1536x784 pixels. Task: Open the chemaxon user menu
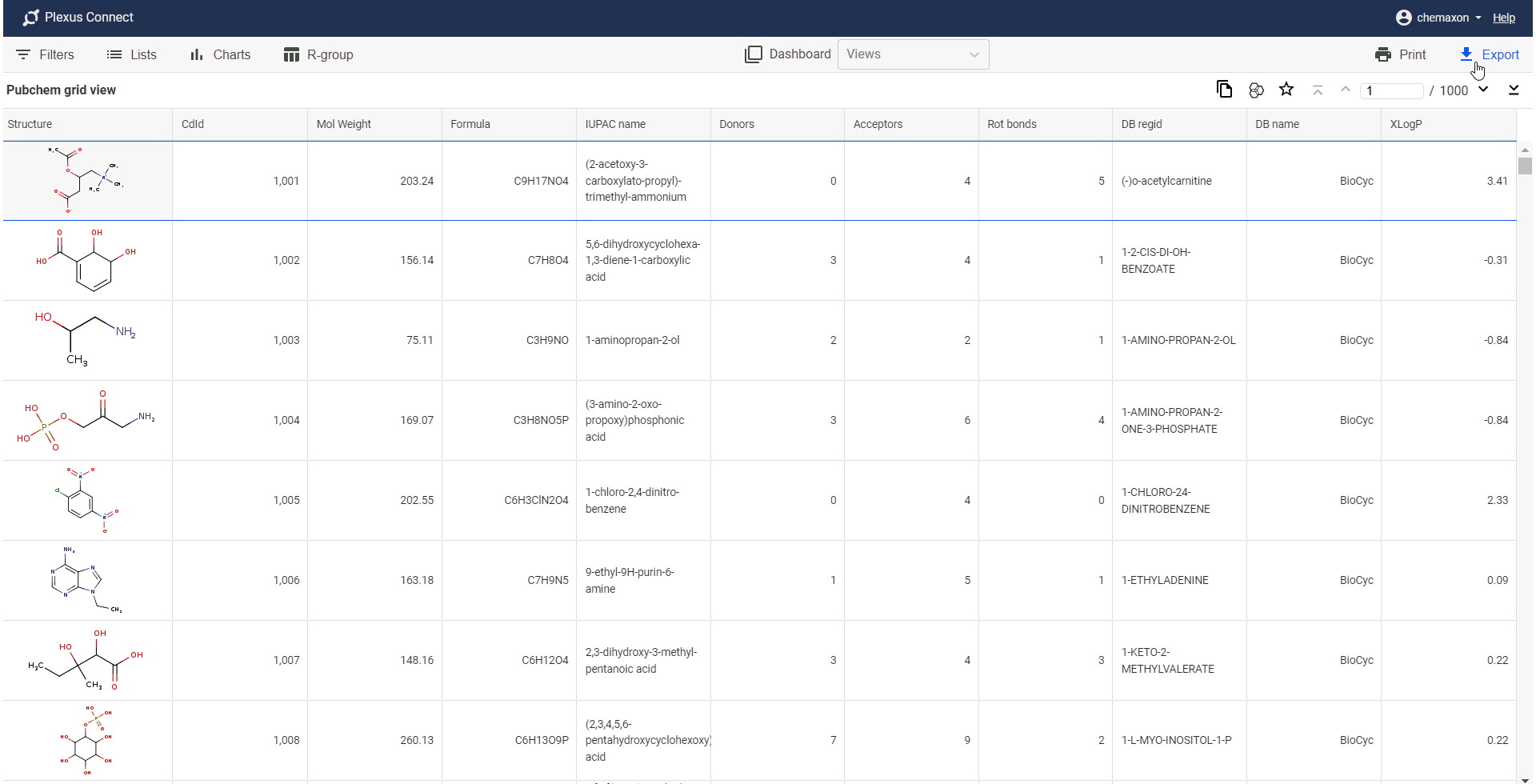tap(1438, 18)
